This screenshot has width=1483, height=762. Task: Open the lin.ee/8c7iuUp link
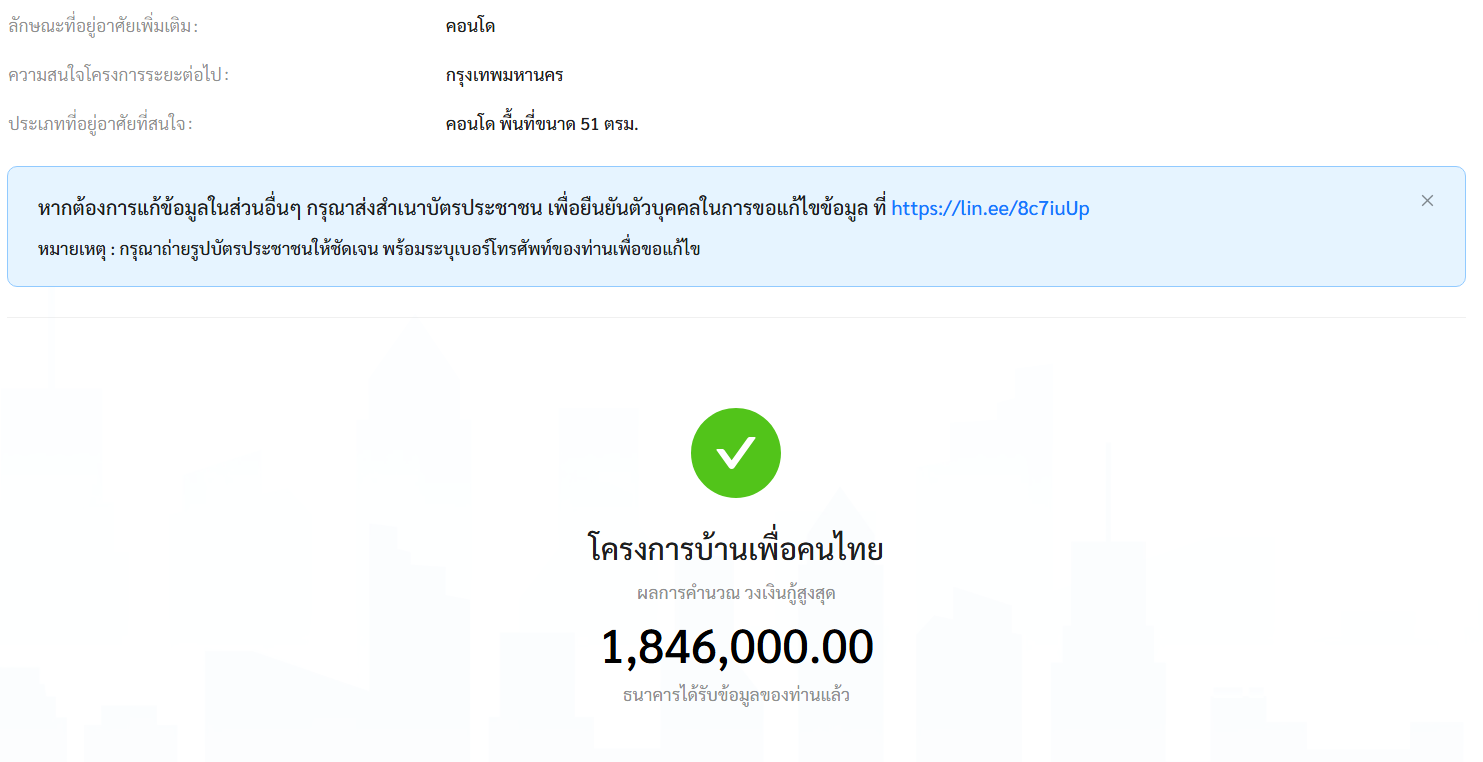[x=990, y=209]
